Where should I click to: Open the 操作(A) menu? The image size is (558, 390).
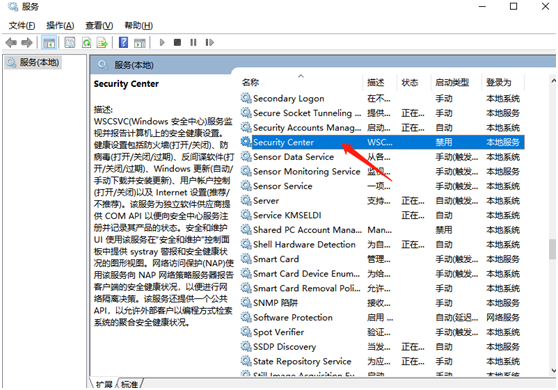pyautogui.click(x=60, y=26)
